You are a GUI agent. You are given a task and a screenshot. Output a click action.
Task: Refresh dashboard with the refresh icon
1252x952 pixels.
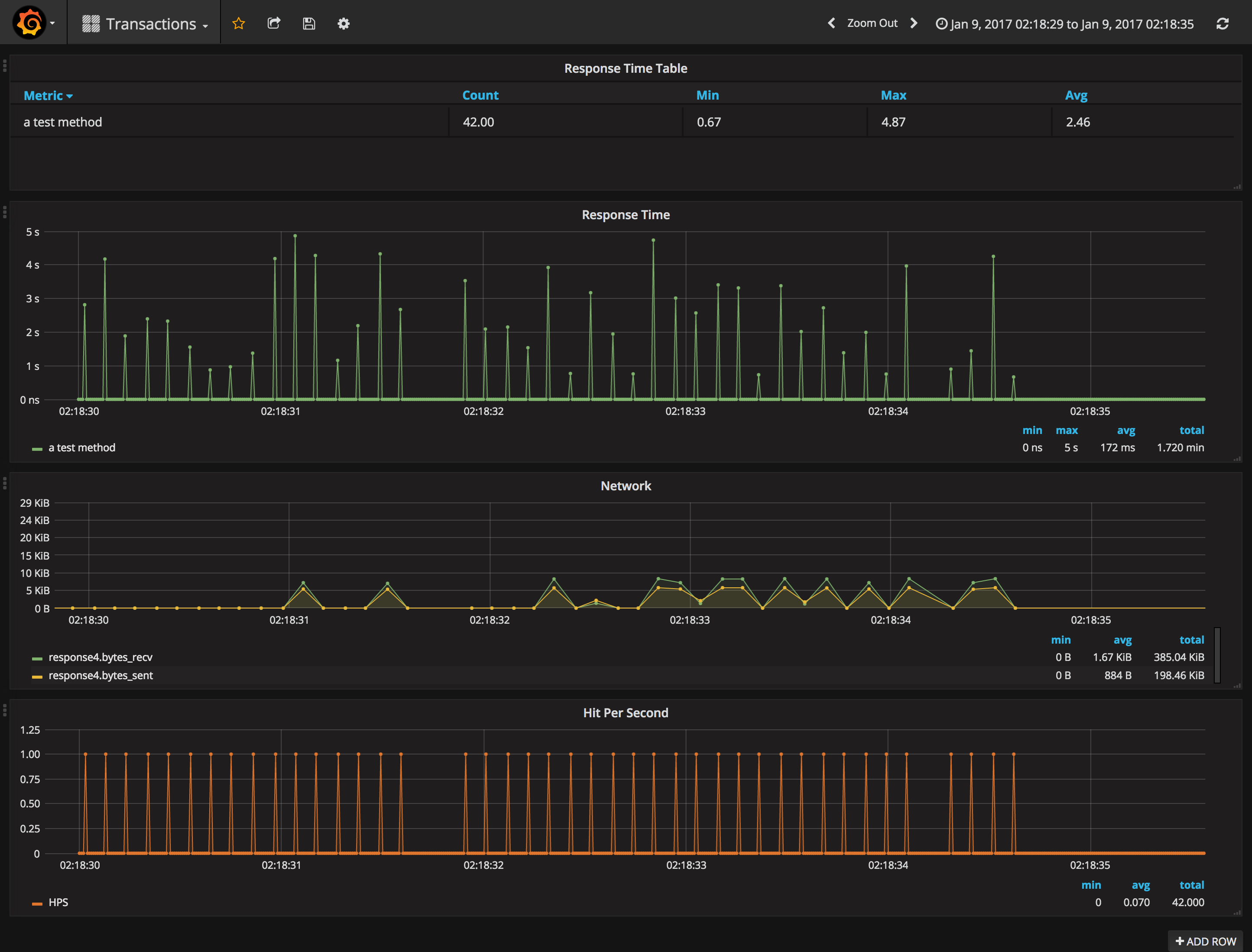(1223, 24)
